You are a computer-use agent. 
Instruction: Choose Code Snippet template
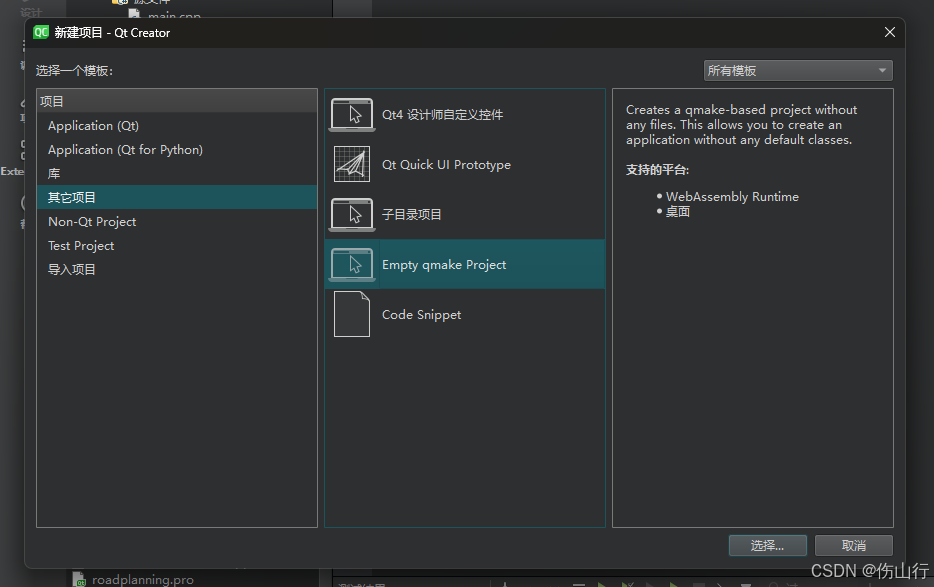tap(465, 314)
